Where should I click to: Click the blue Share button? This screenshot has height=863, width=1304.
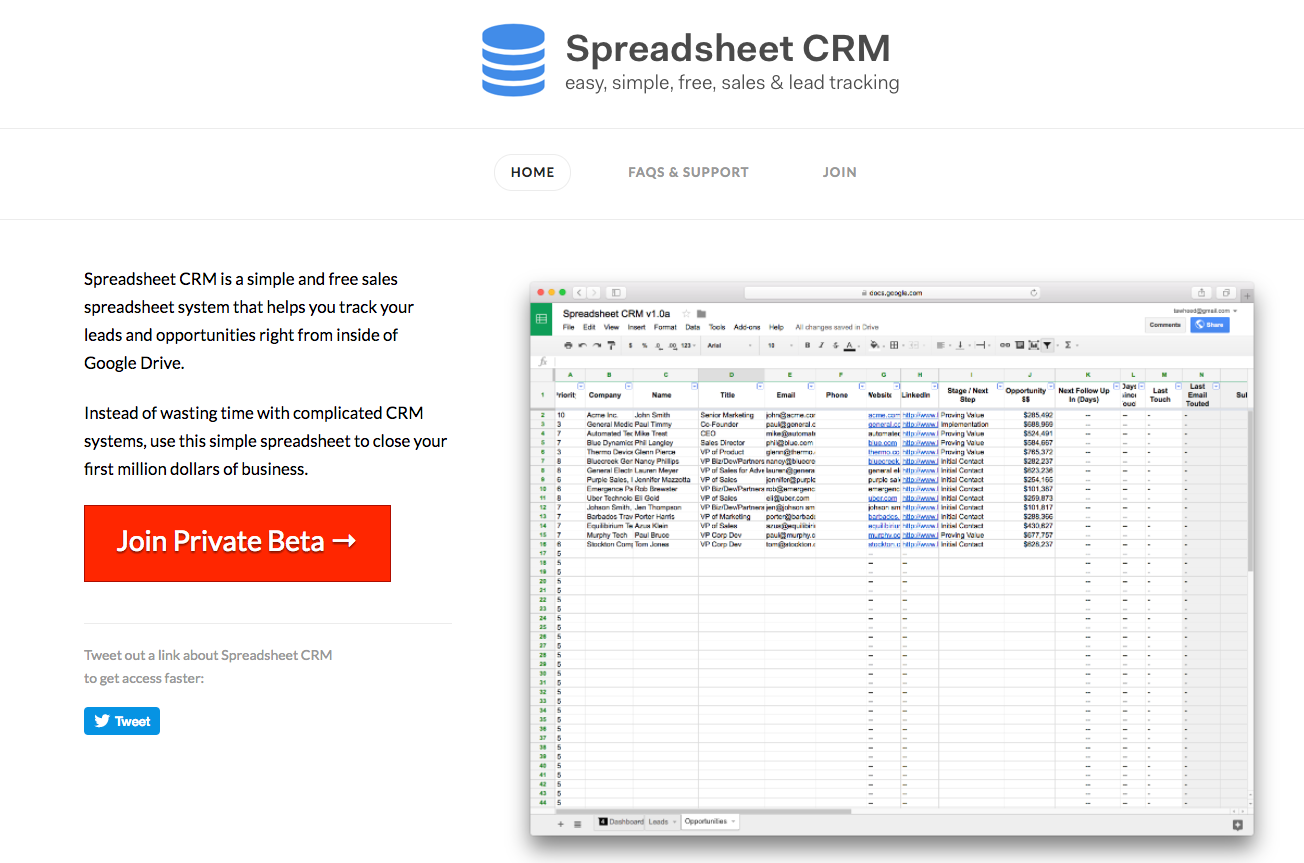(1210, 325)
